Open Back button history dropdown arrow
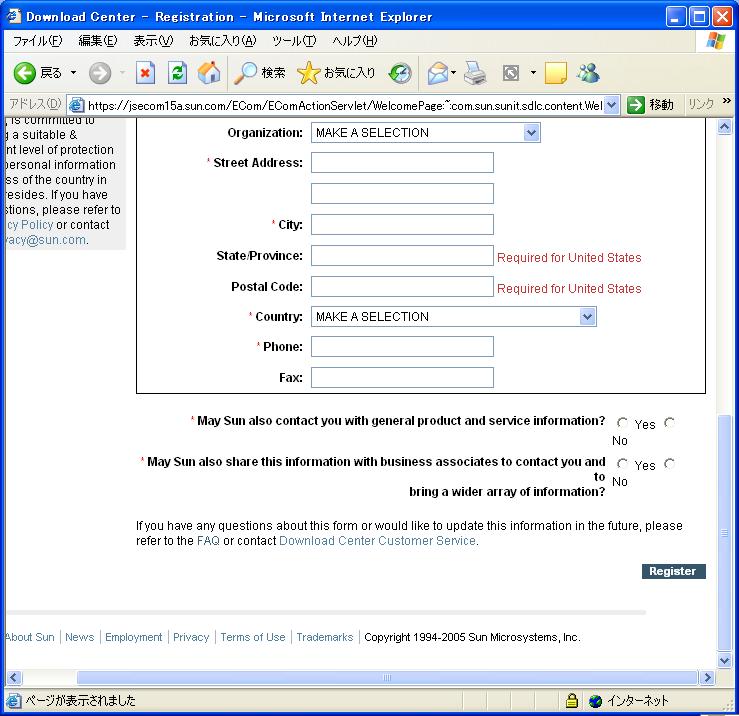Viewport: 739px width, 716px height. click(74, 73)
